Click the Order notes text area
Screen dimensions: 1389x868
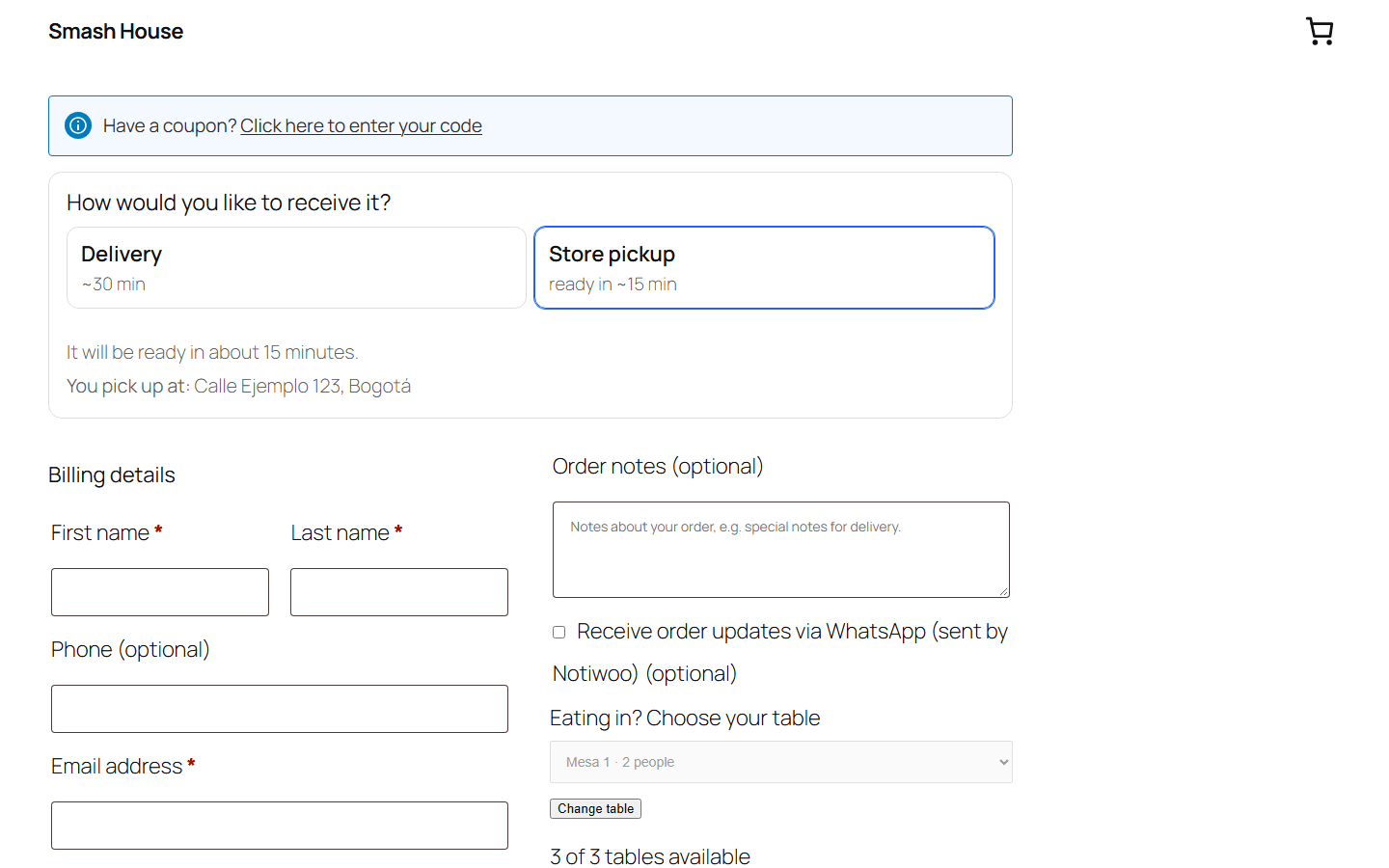pyautogui.click(x=781, y=550)
